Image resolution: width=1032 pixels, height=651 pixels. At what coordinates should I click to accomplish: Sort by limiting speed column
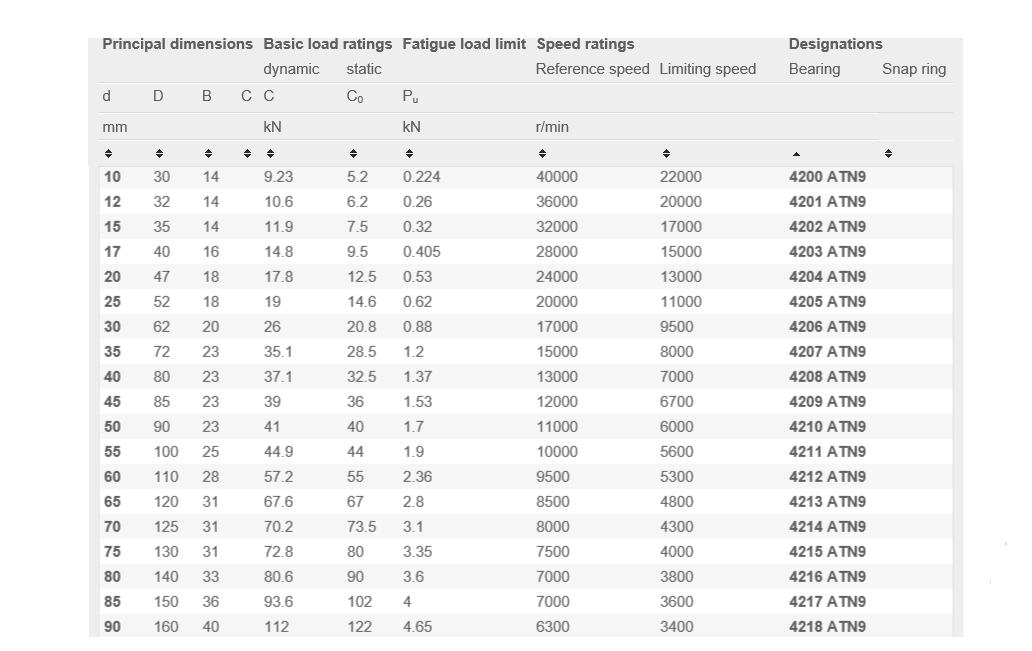pos(667,153)
